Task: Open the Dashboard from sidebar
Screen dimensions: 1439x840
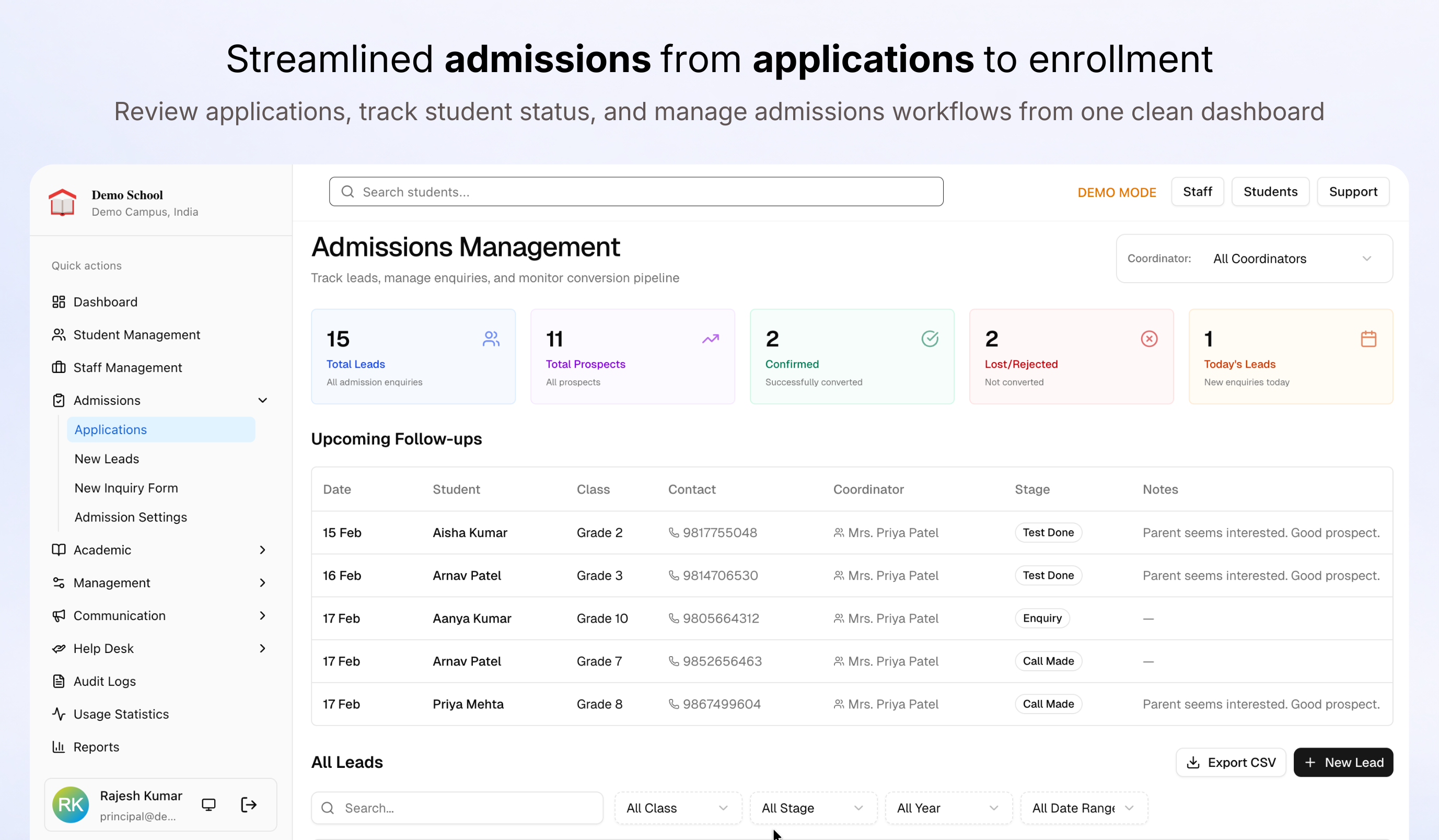Action: tap(105, 301)
